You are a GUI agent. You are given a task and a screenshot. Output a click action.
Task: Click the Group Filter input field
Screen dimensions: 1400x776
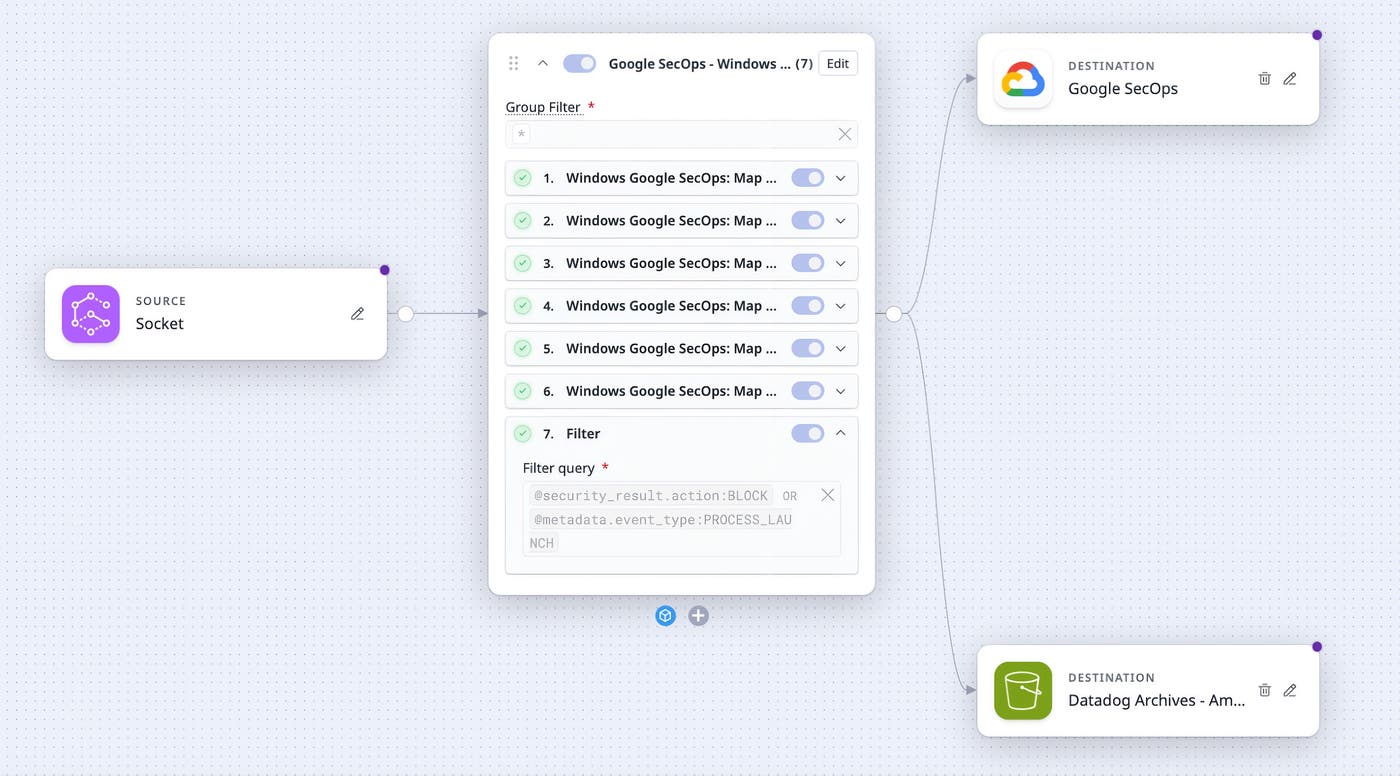(x=682, y=134)
